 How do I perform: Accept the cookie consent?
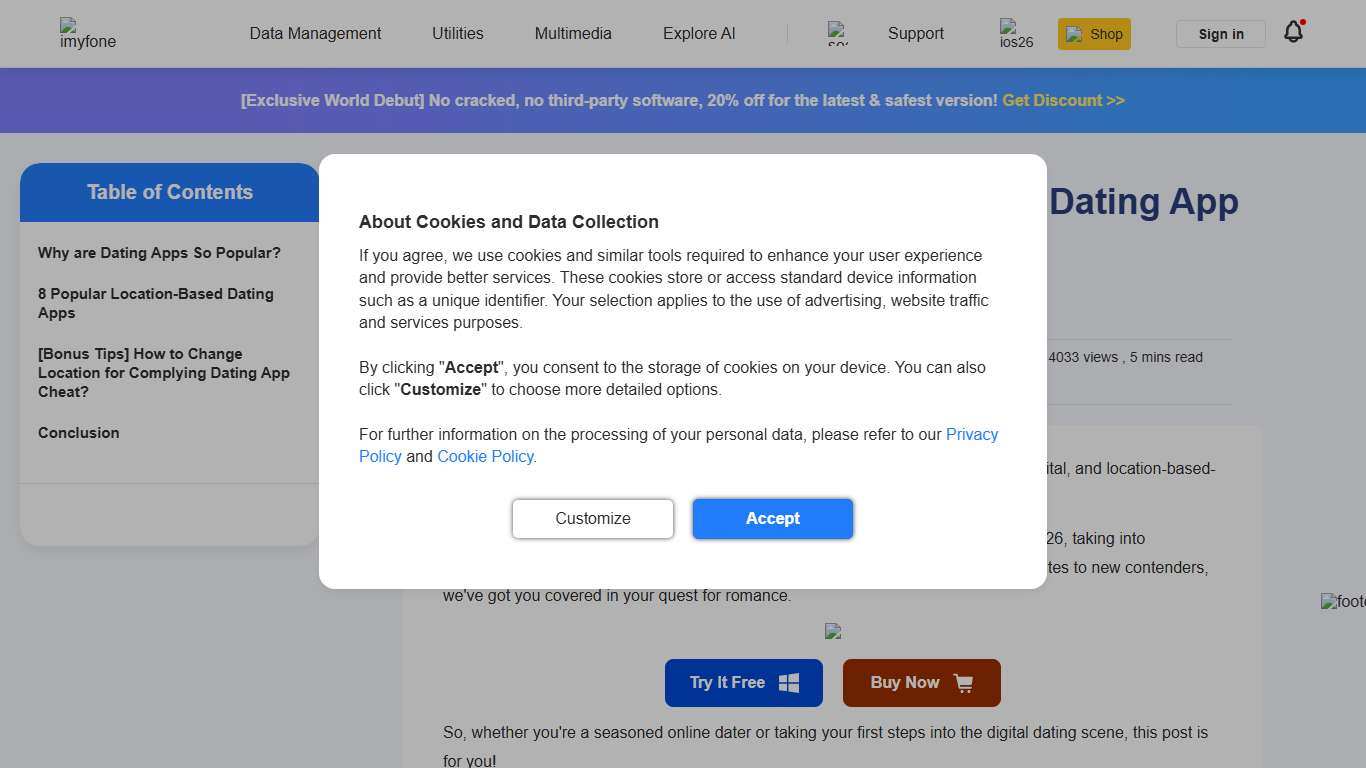click(772, 518)
